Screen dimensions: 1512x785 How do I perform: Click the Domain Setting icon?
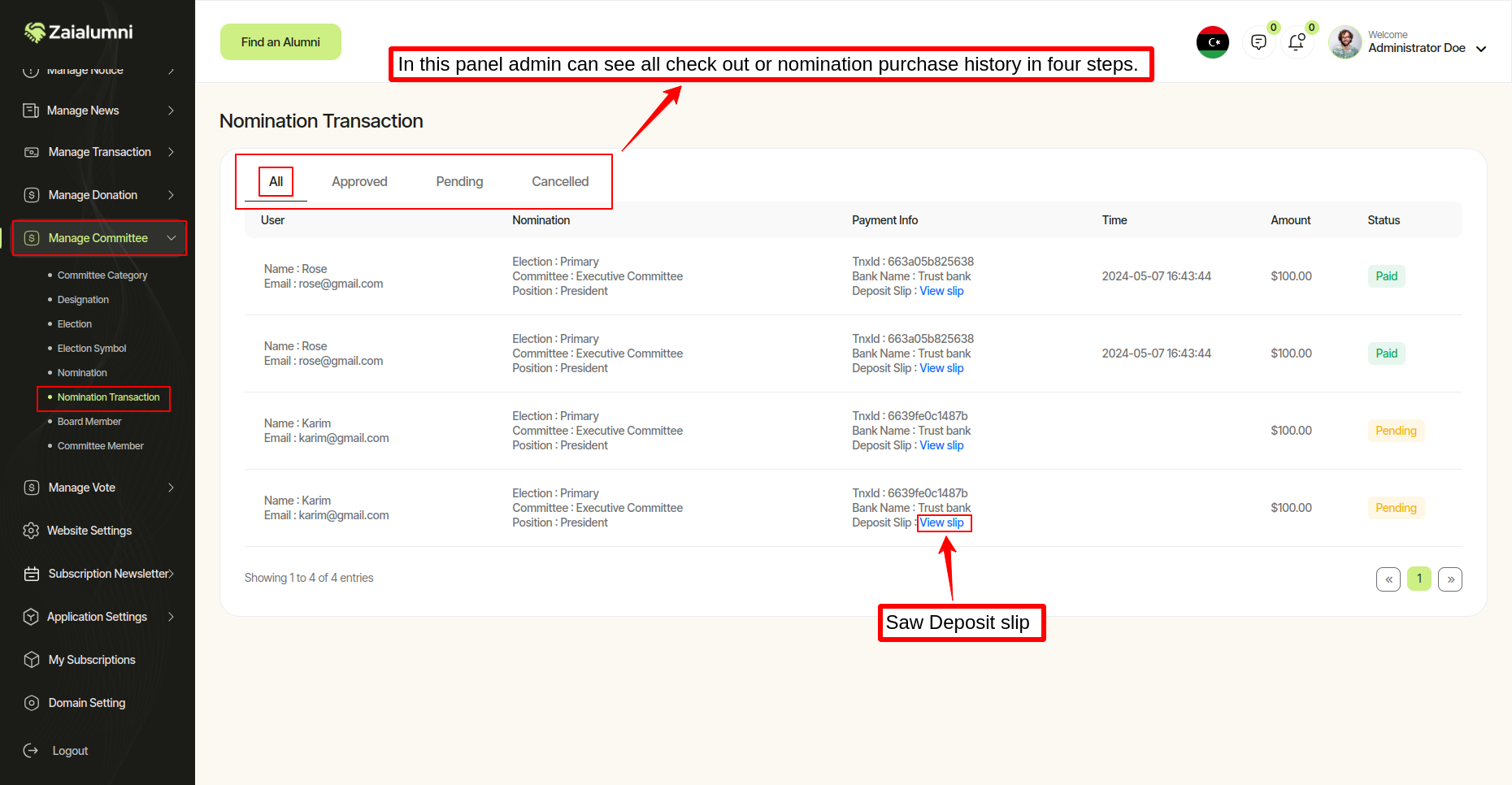point(32,703)
